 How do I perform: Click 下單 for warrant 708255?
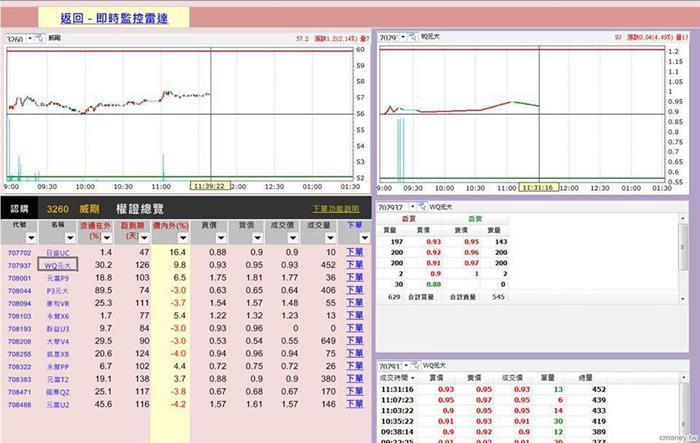click(x=355, y=353)
